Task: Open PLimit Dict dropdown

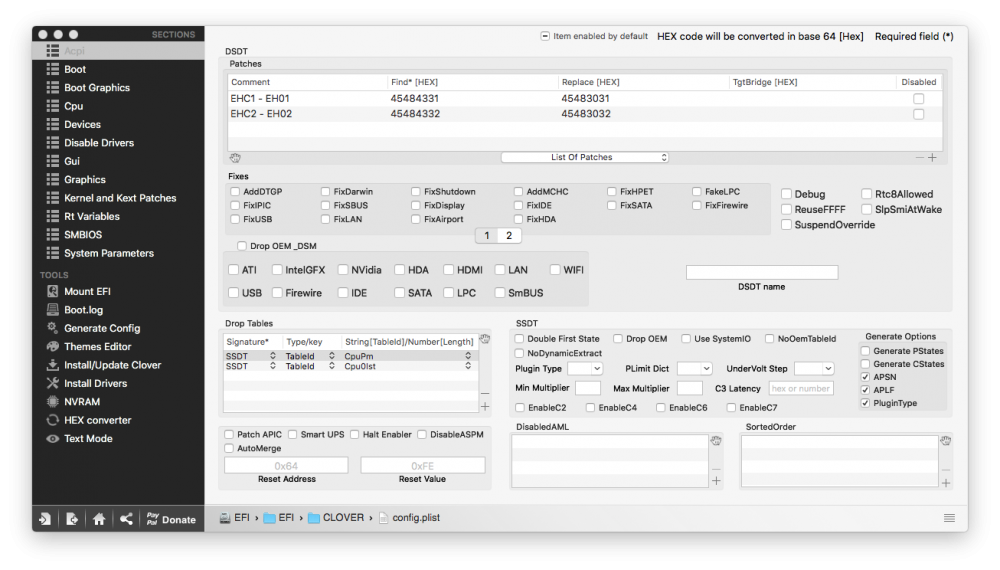Action: pyautogui.click(x=695, y=369)
